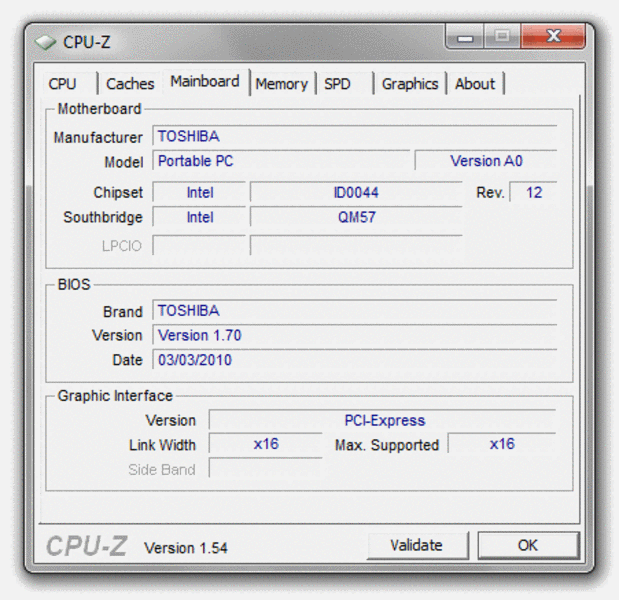
Task: Click the Southbridge value 'QM57'
Action: click(356, 217)
